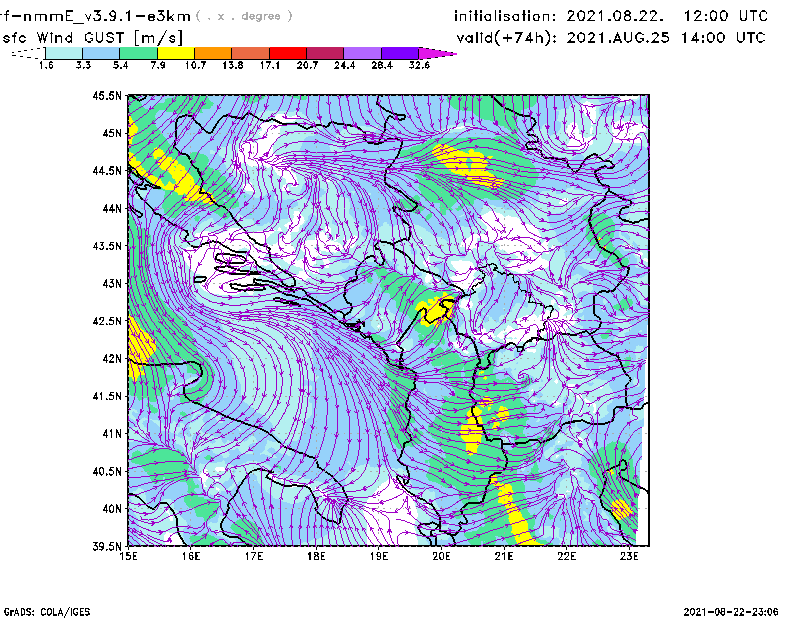The image size is (800, 618).
Task: Click the '32.6' legend value
Action: pyautogui.click(x=419, y=65)
